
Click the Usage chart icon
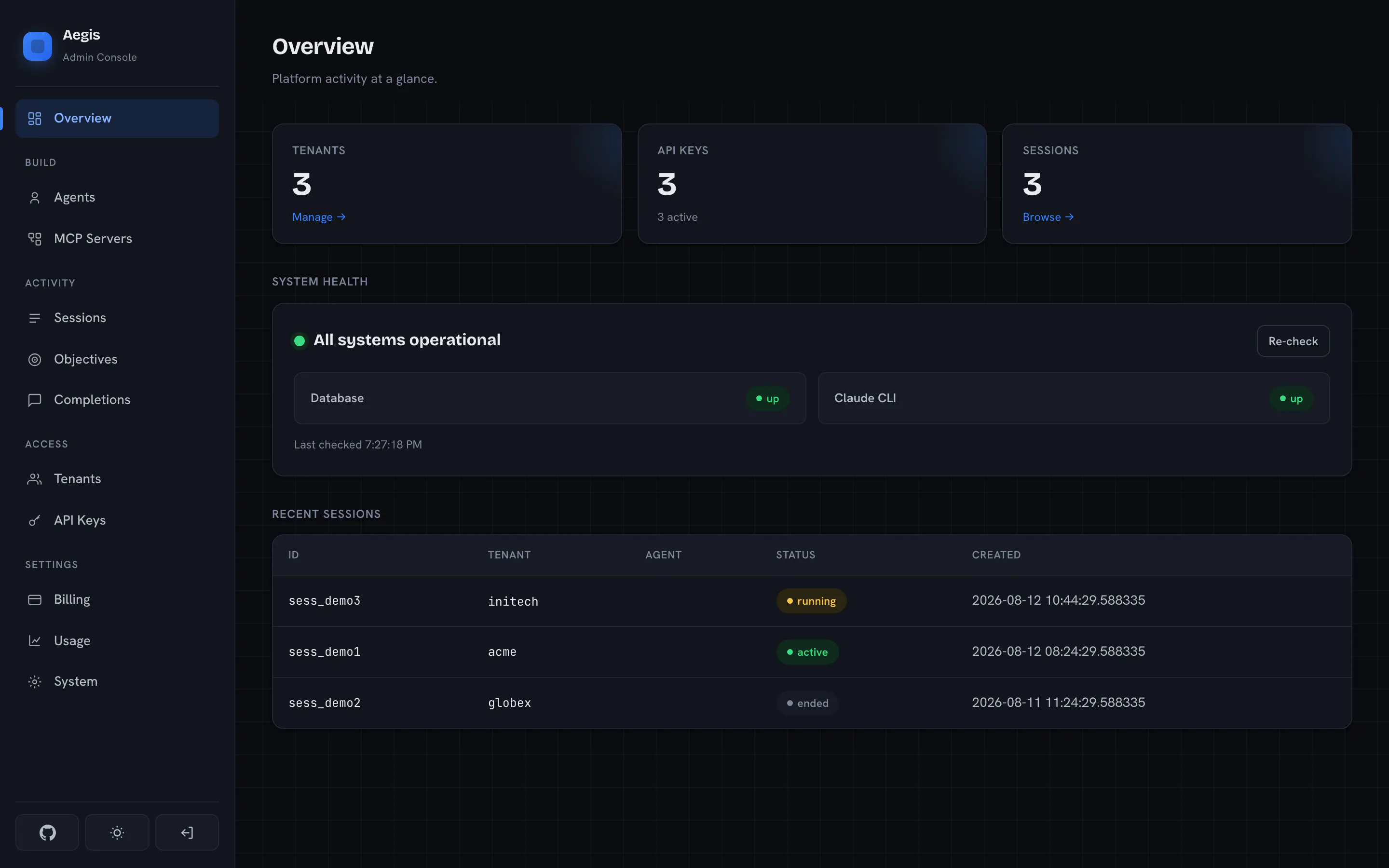click(x=34, y=641)
